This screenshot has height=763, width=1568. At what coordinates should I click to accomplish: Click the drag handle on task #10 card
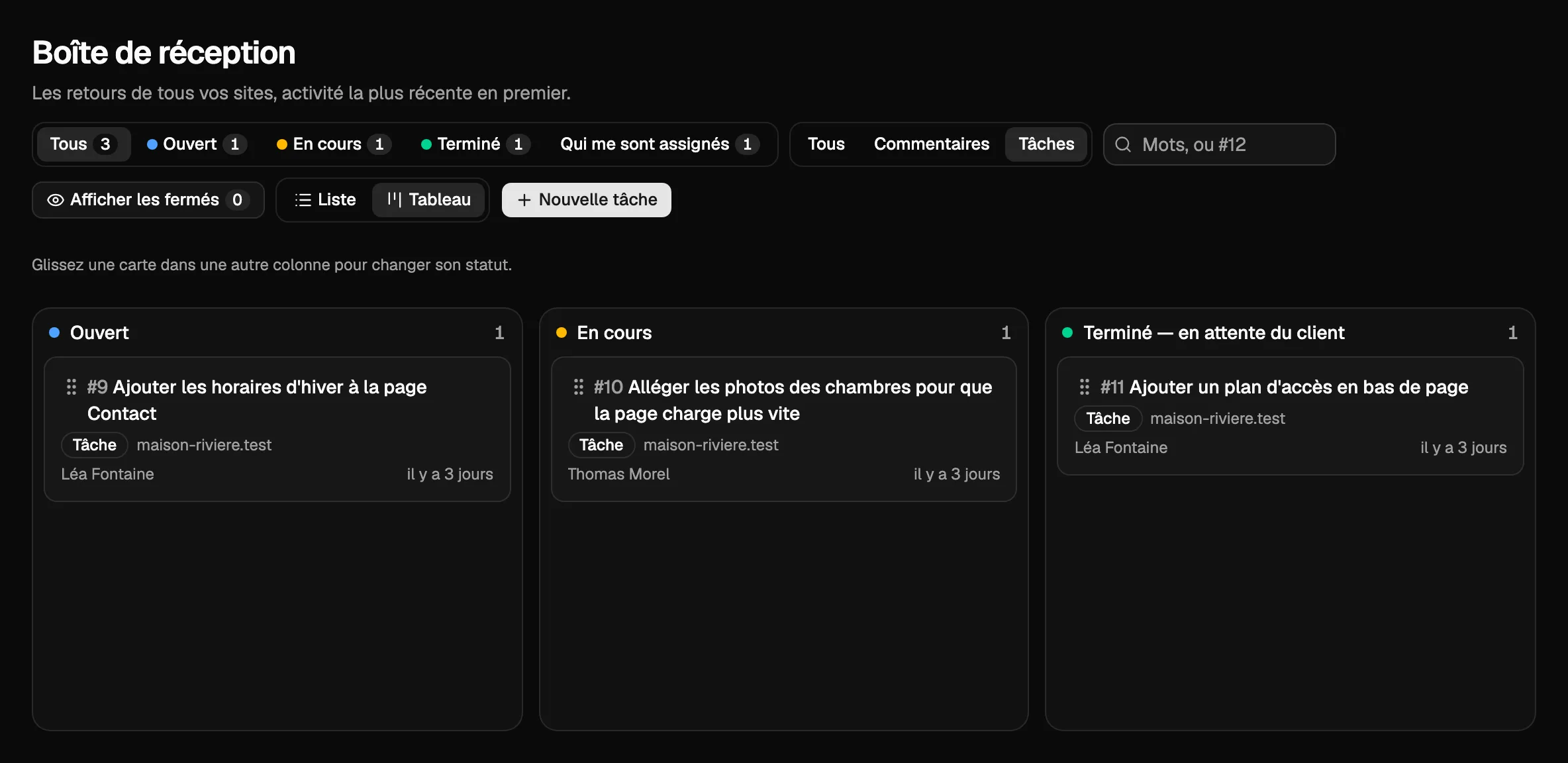pos(578,387)
